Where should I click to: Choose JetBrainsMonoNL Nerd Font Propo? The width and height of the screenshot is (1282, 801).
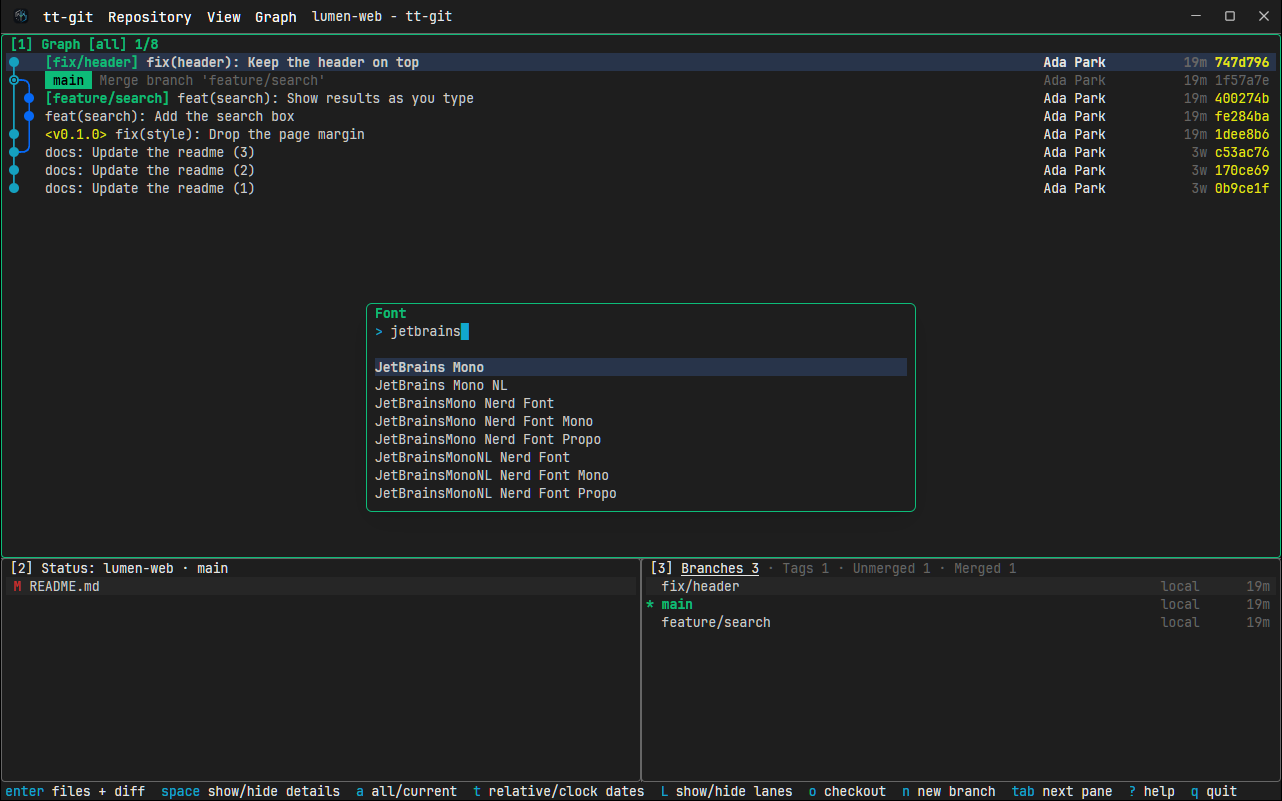coord(641,494)
